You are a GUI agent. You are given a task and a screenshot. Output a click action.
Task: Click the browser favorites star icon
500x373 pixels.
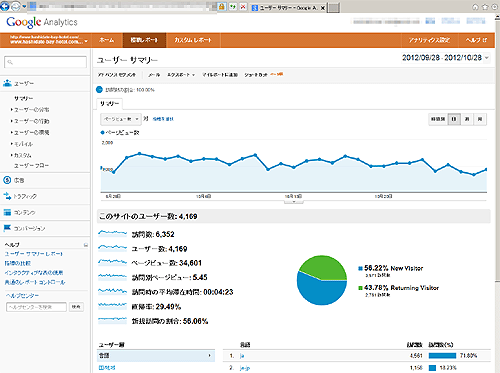coord(485,7)
